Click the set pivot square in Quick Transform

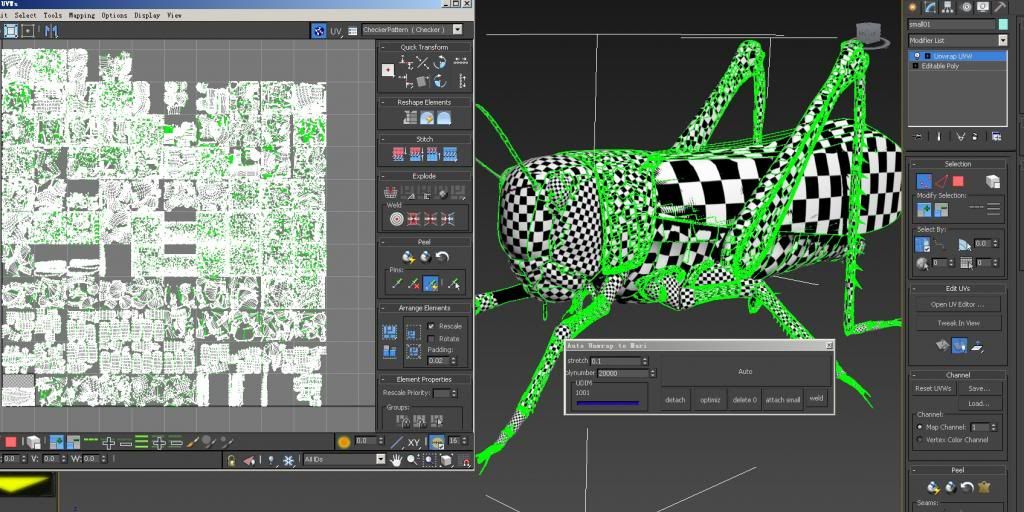(x=388, y=70)
